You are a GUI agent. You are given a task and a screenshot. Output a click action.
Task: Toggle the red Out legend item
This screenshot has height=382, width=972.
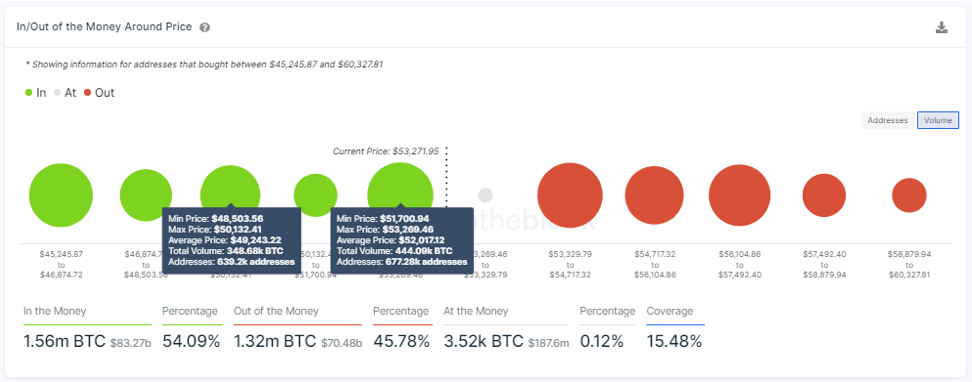99,93
